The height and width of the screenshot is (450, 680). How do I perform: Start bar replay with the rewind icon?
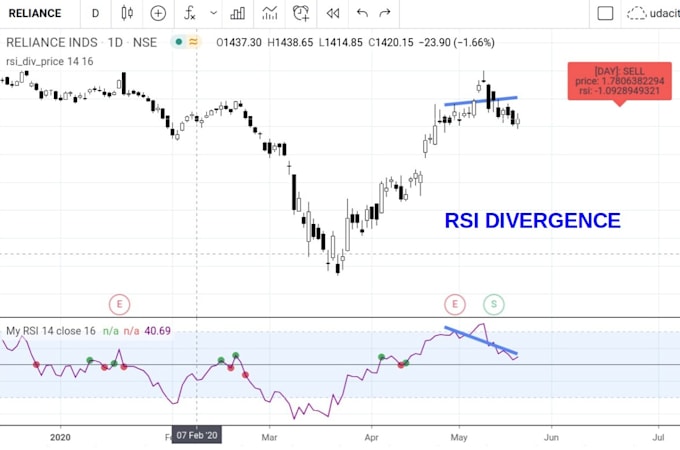[333, 13]
